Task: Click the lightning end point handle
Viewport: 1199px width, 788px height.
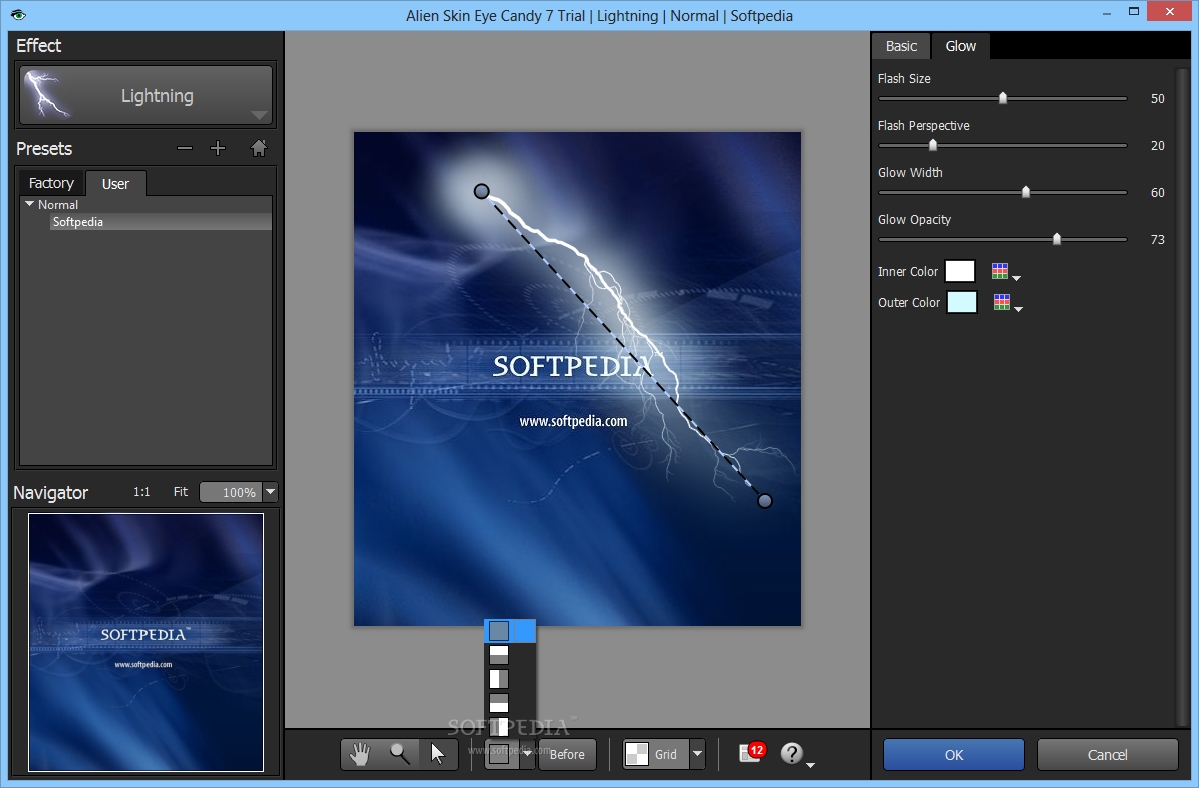Action: tap(765, 501)
